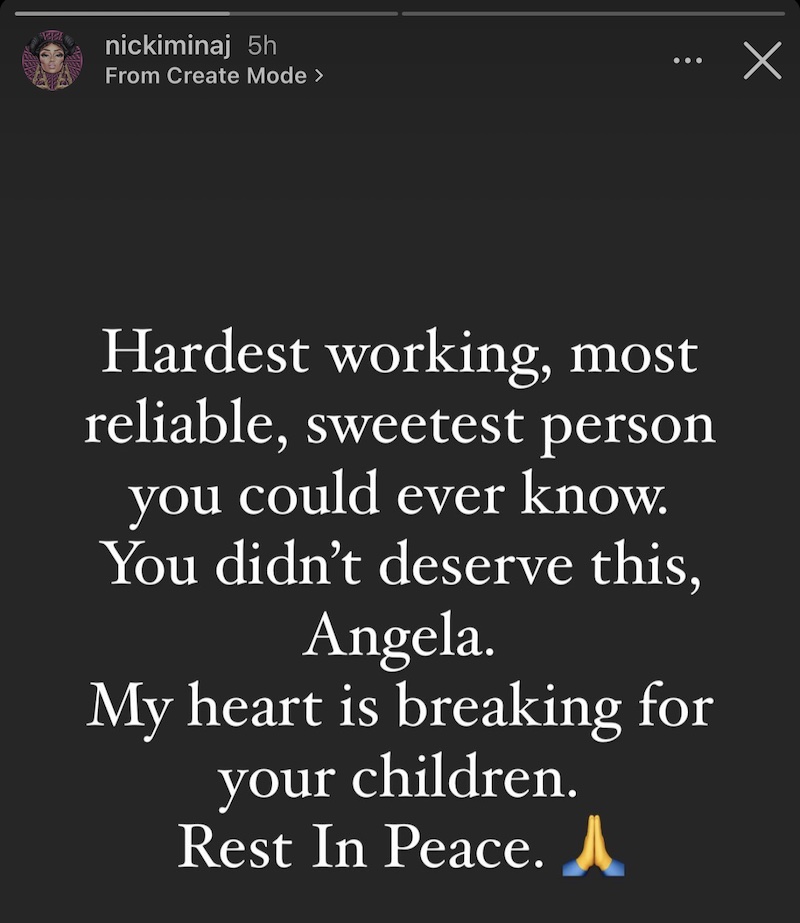Jump to the second story progress segment
The height and width of the screenshot is (923, 800).
click(593, 14)
